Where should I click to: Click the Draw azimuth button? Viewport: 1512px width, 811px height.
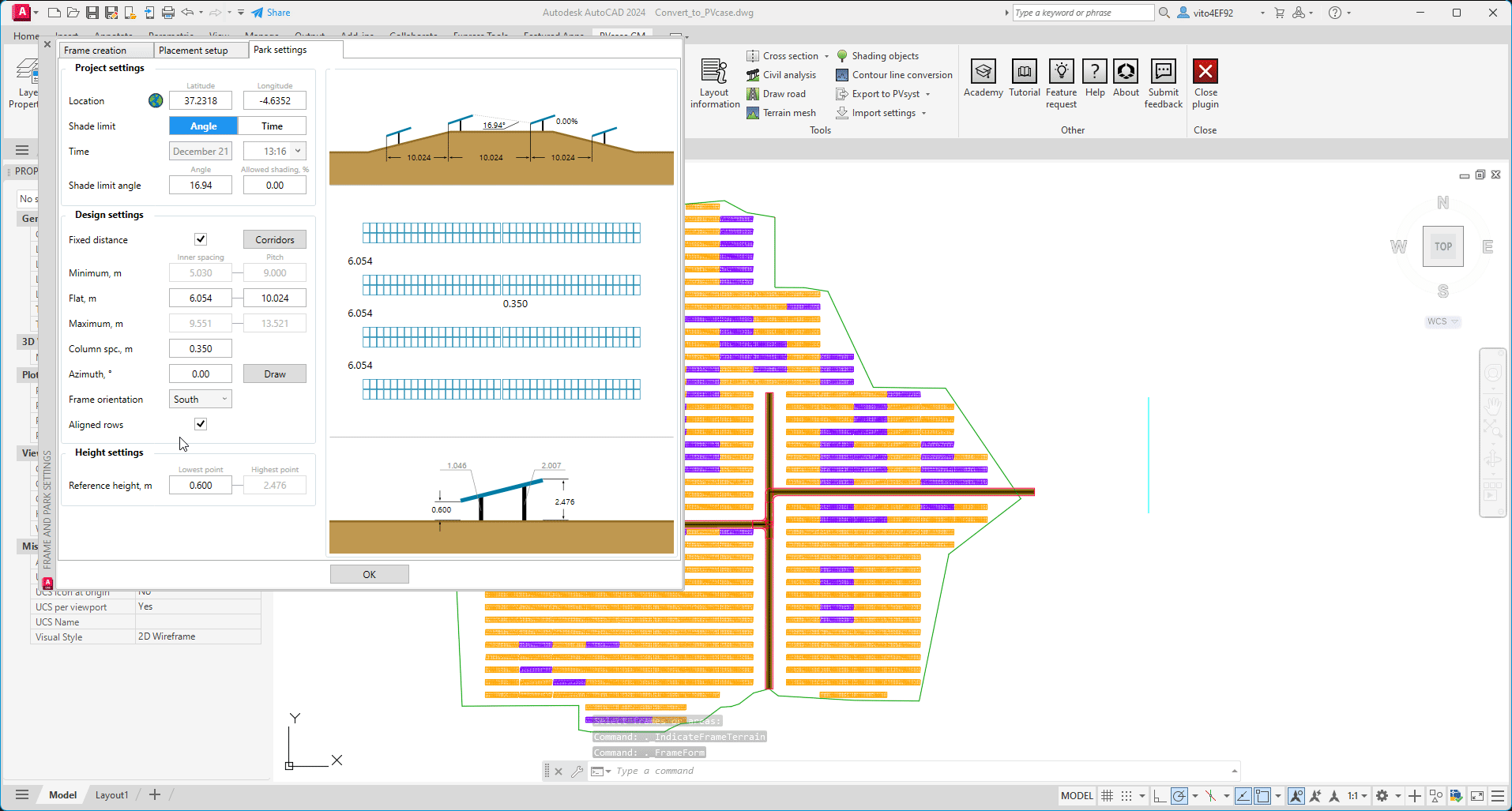click(x=274, y=374)
